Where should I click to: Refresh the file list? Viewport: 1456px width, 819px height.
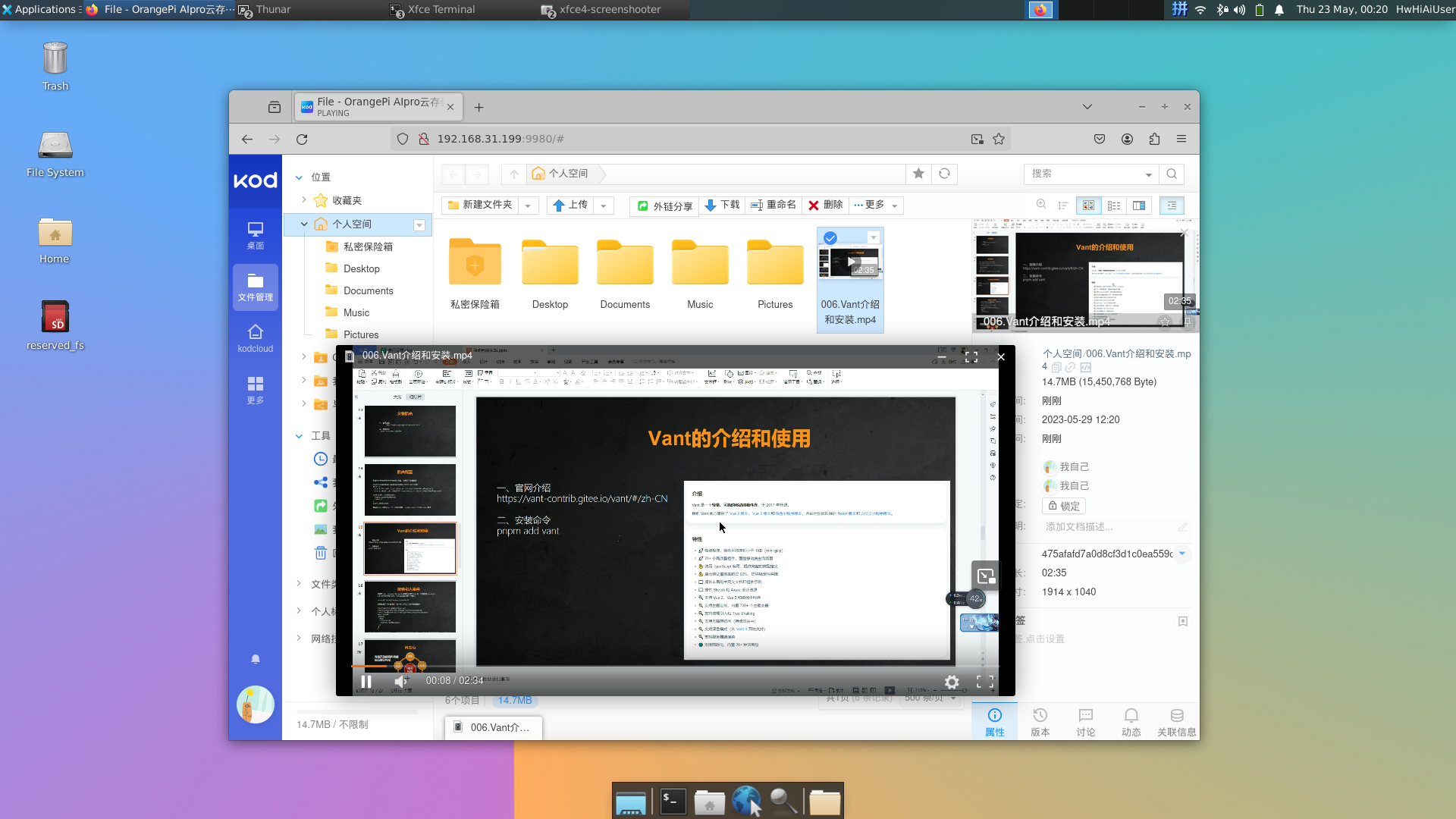point(944,174)
